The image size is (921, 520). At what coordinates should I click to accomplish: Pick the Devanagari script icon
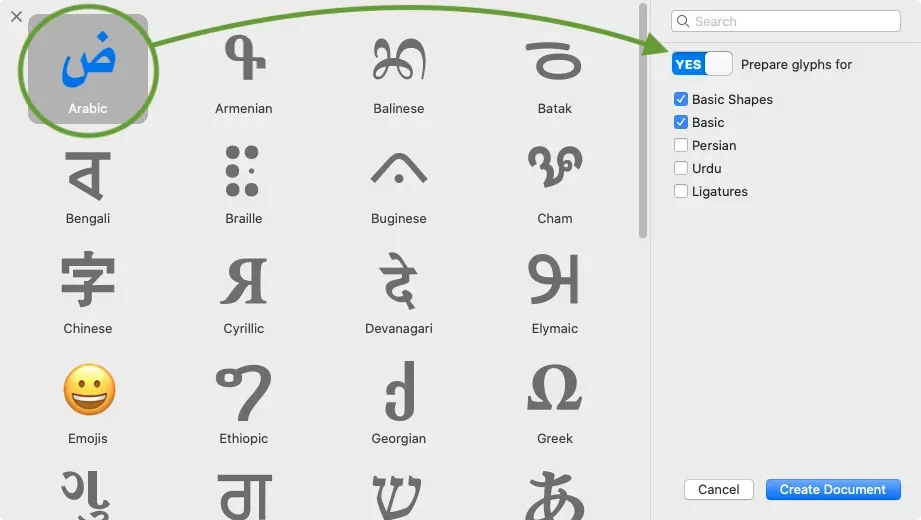coord(399,281)
